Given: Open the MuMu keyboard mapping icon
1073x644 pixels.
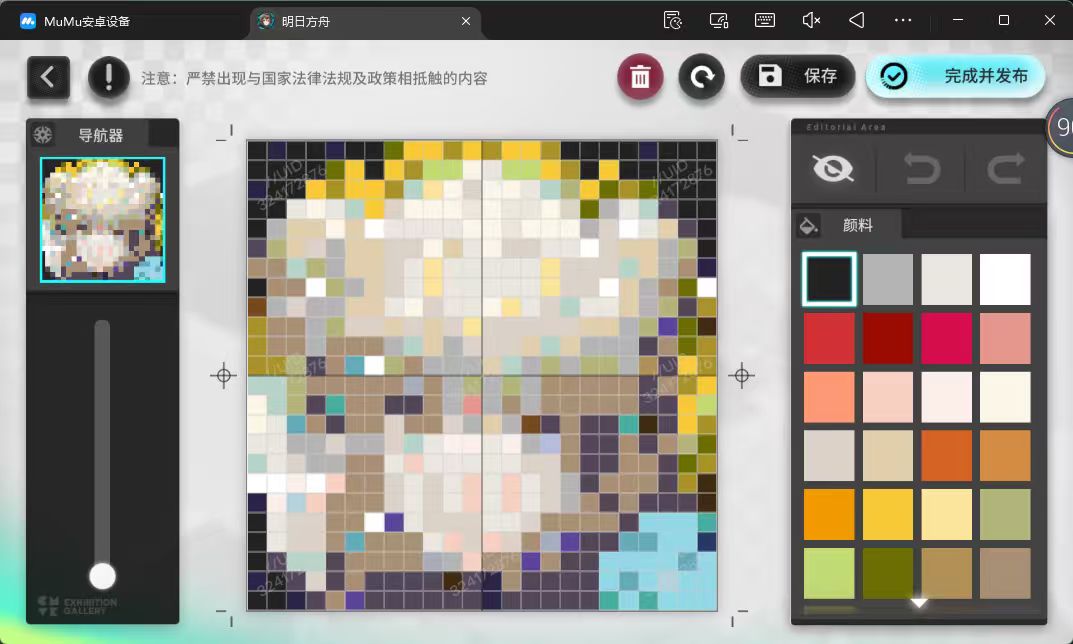Looking at the screenshot, I should click(x=764, y=20).
